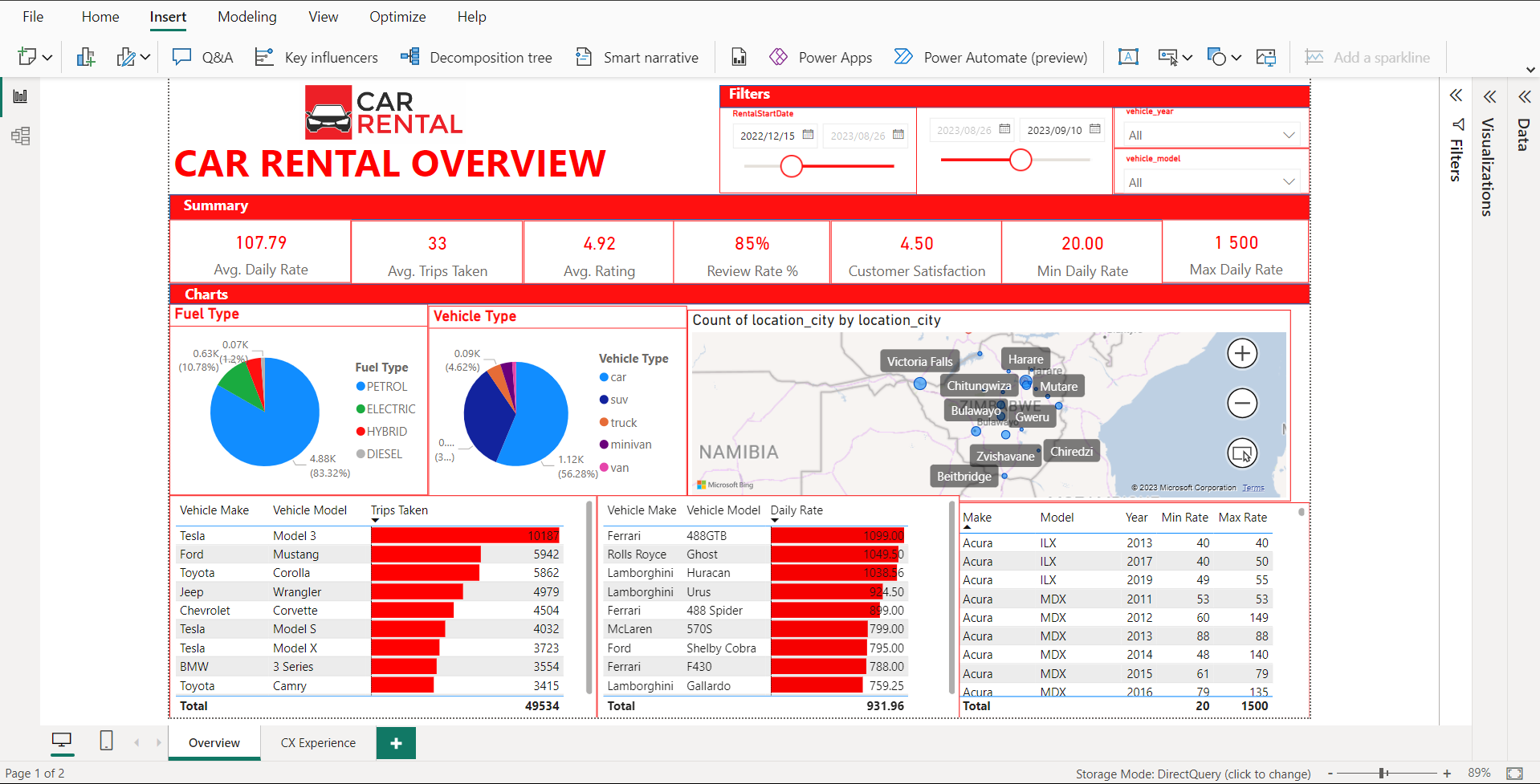Switch to Model view in left sidebar

pos(20,136)
